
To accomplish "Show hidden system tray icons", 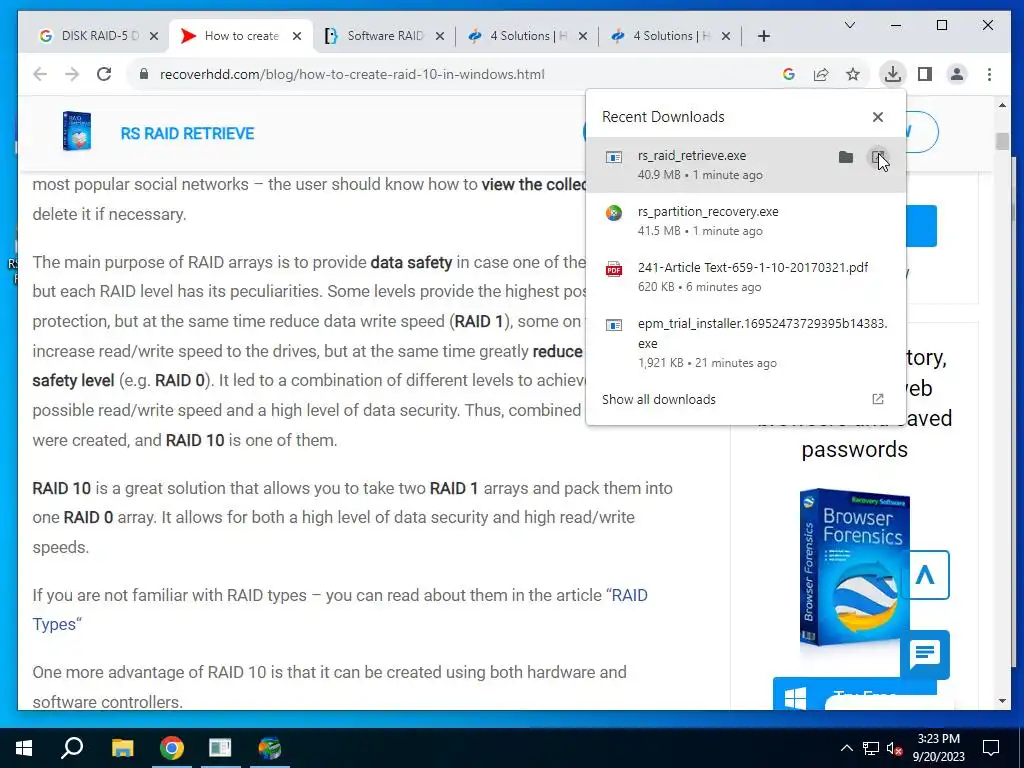I will click(x=846, y=748).
